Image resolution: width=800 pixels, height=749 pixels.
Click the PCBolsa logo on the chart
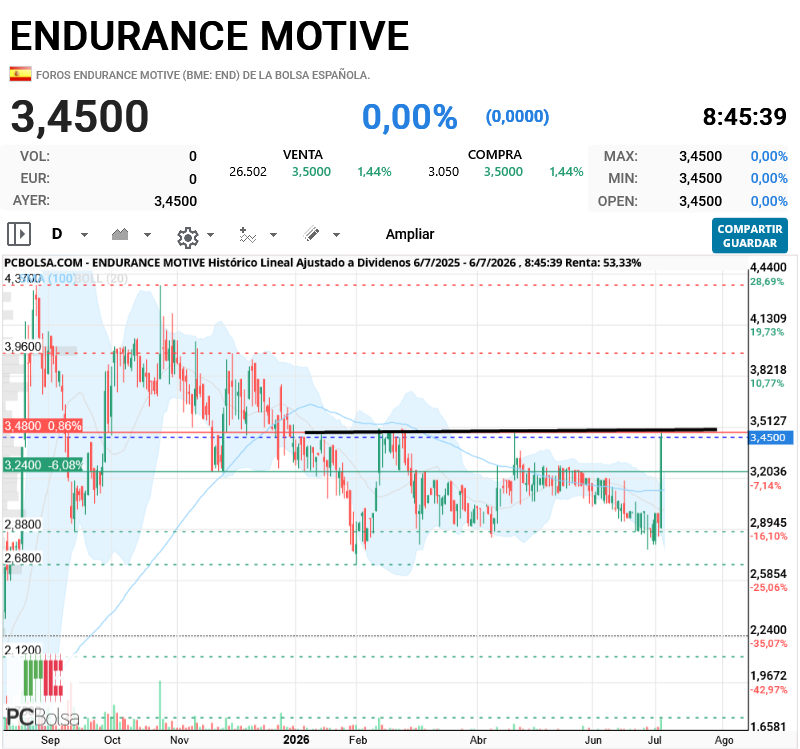coord(43,692)
